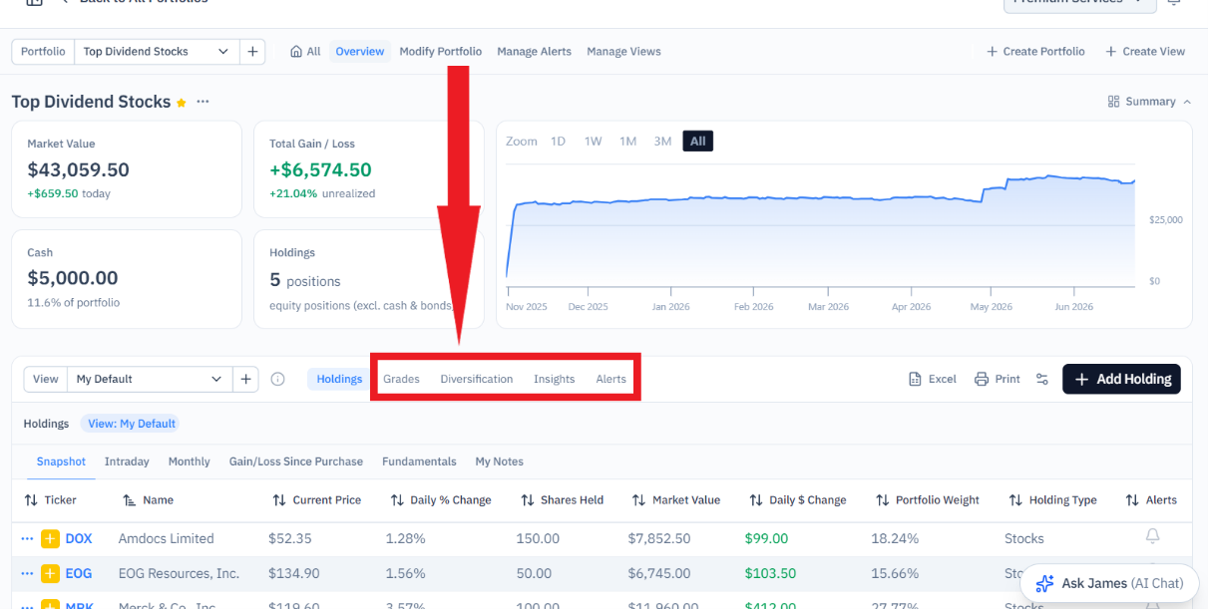Show the Intraday table view
This screenshot has width=1208, height=609.
pyautogui.click(x=127, y=461)
